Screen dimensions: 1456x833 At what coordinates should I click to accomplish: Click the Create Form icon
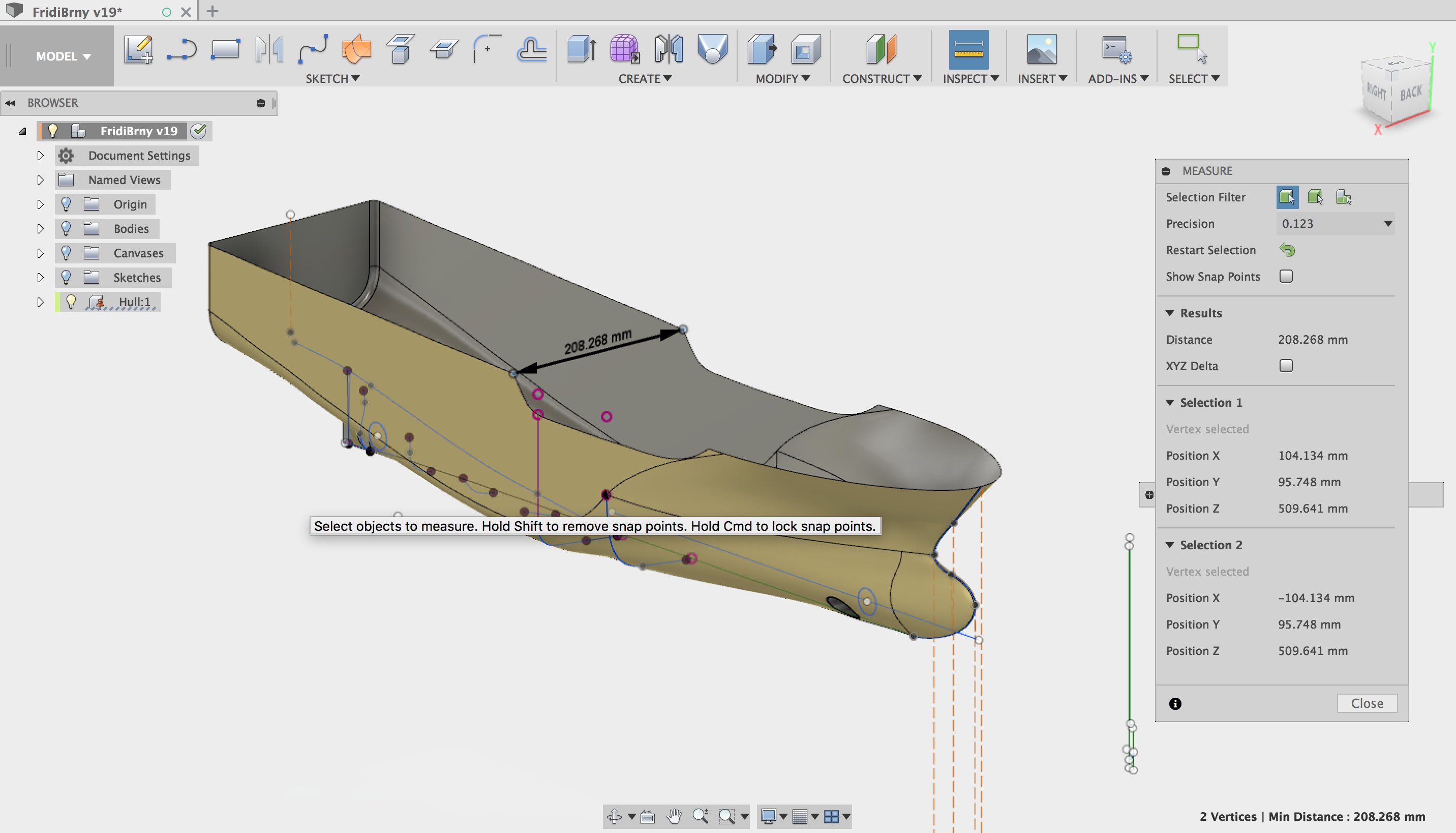click(x=624, y=49)
